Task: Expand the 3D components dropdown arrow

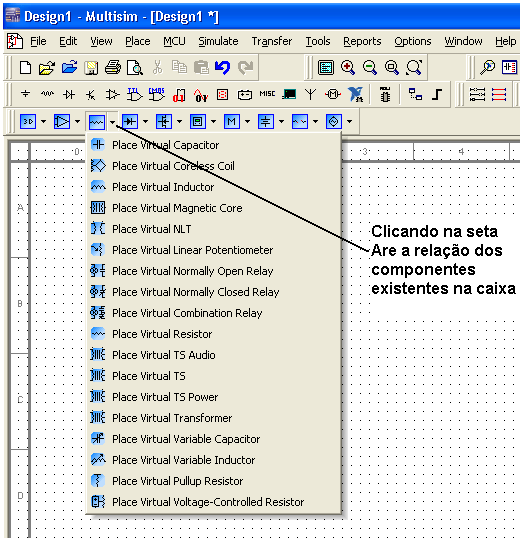Action: pos(44,121)
